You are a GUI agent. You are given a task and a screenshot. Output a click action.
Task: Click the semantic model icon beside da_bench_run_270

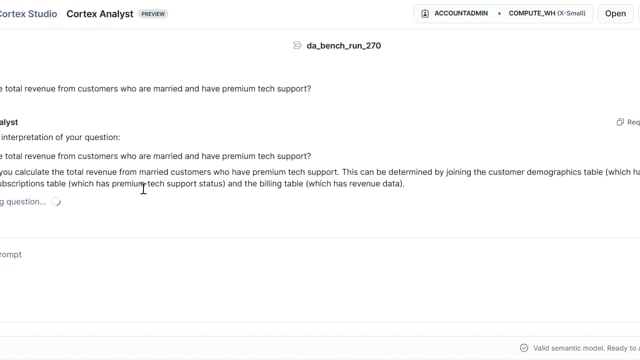(x=297, y=45)
